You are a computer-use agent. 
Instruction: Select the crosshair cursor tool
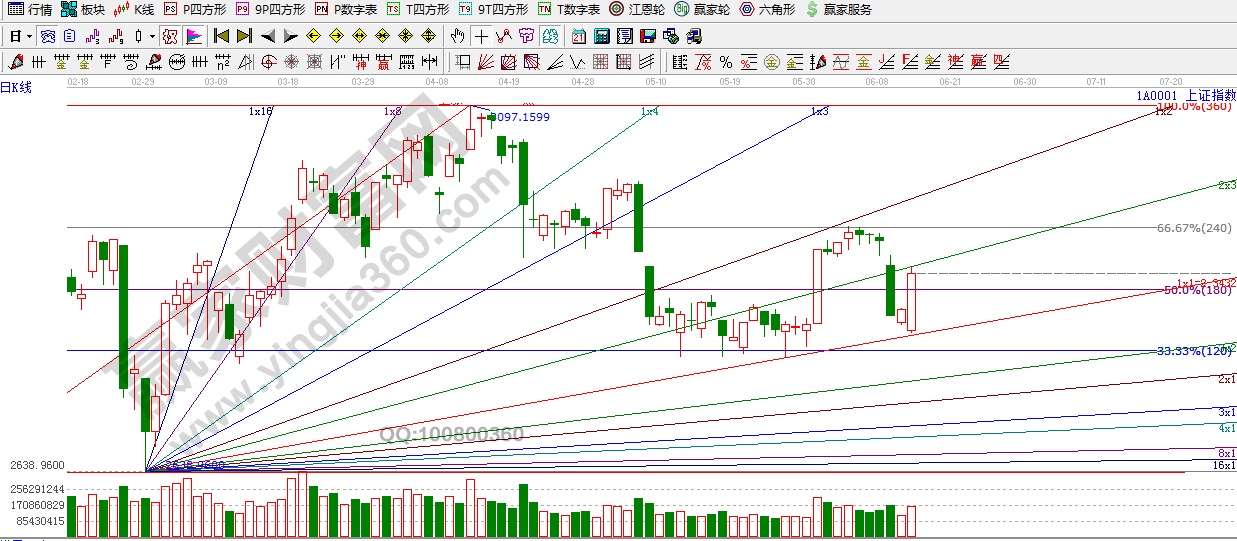click(x=481, y=37)
